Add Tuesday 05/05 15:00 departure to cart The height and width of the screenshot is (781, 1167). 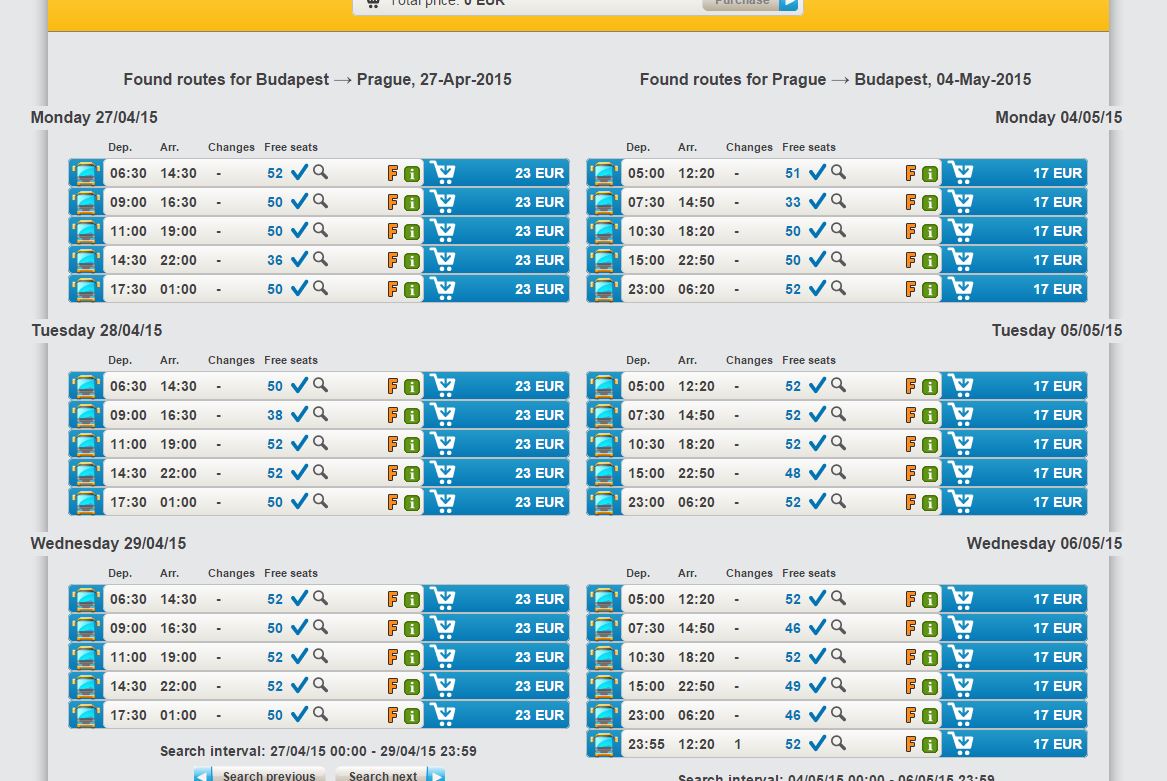pyautogui.click(x=961, y=473)
